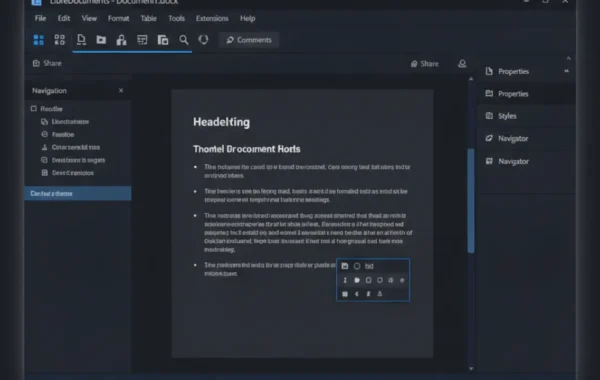
Task: Click the user account icon beside Share
Action: click(x=462, y=64)
